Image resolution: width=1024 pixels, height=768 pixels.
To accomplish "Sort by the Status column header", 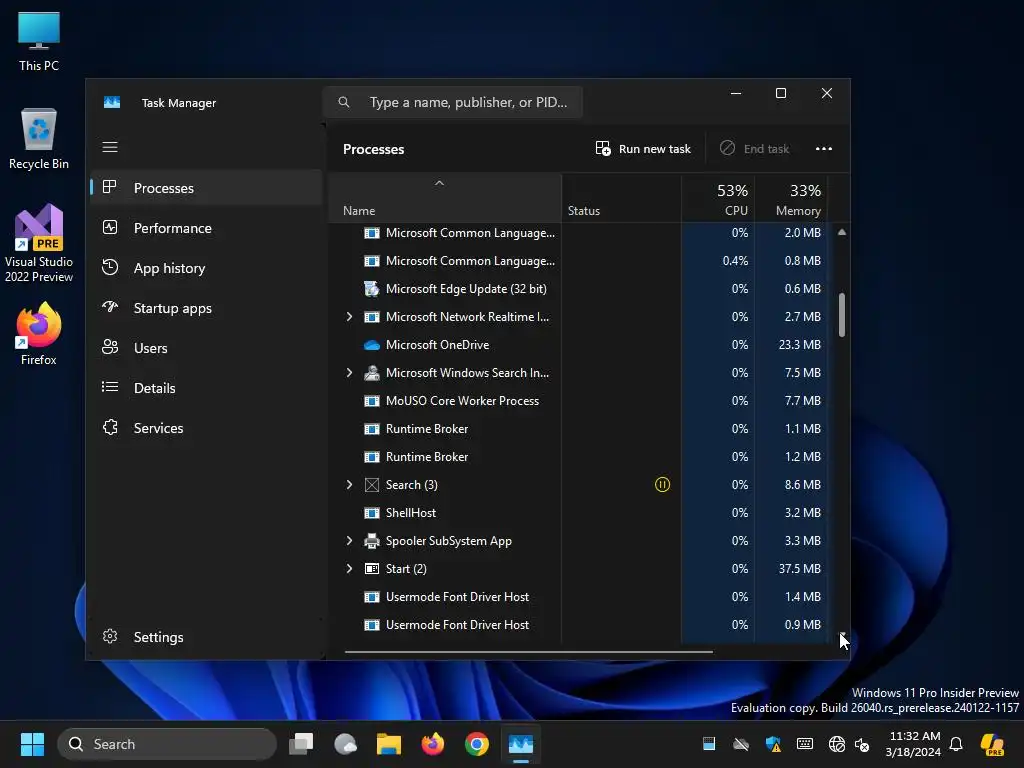I will point(621,199).
